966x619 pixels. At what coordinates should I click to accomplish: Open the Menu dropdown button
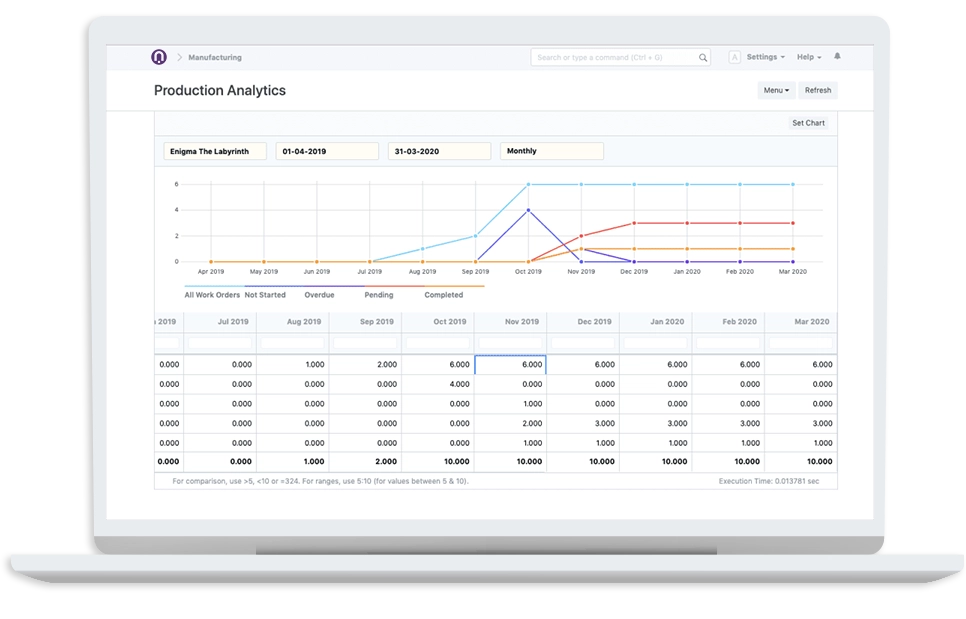click(x=776, y=90)
